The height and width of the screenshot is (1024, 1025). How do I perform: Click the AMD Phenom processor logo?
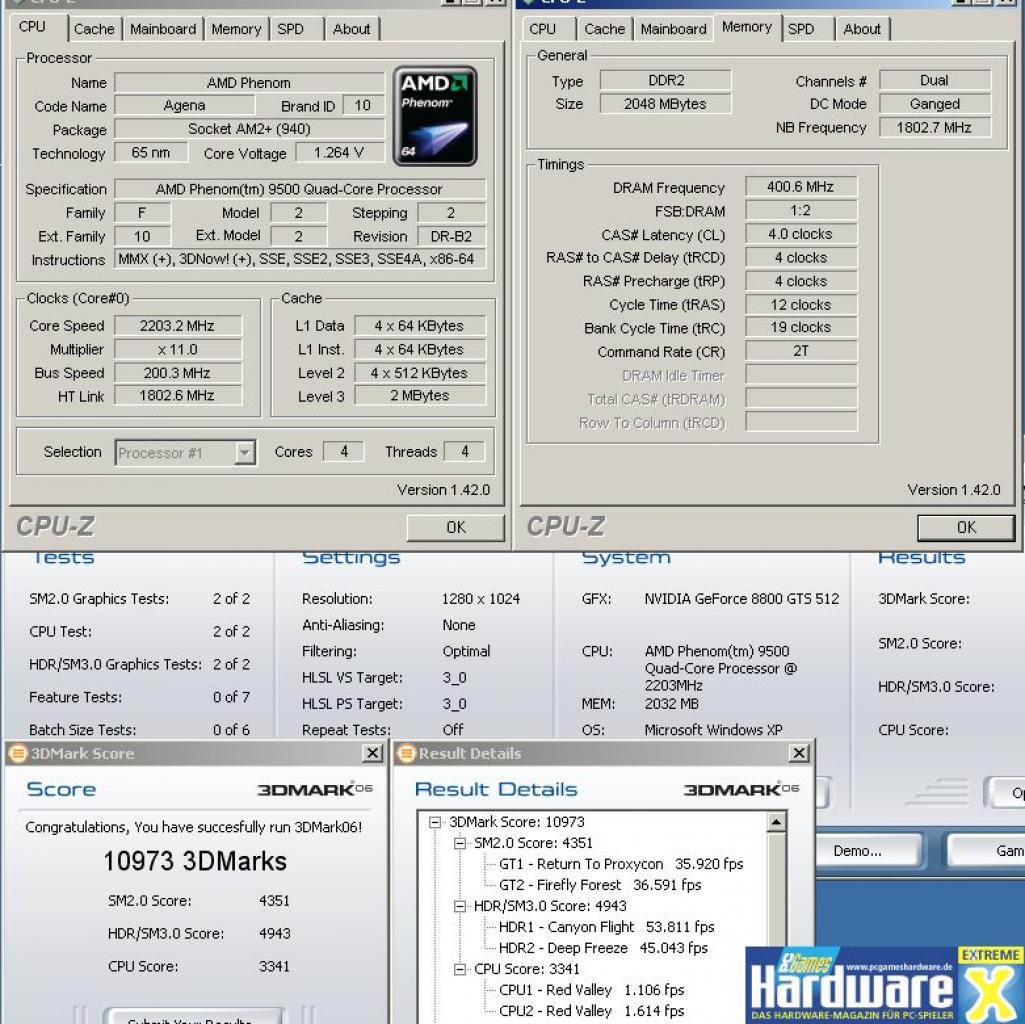coord(435,116)
